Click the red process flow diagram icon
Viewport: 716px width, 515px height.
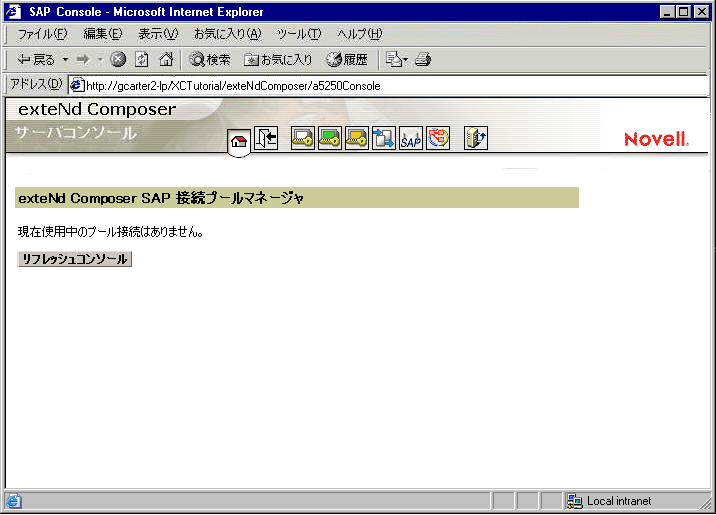(438, 138)
